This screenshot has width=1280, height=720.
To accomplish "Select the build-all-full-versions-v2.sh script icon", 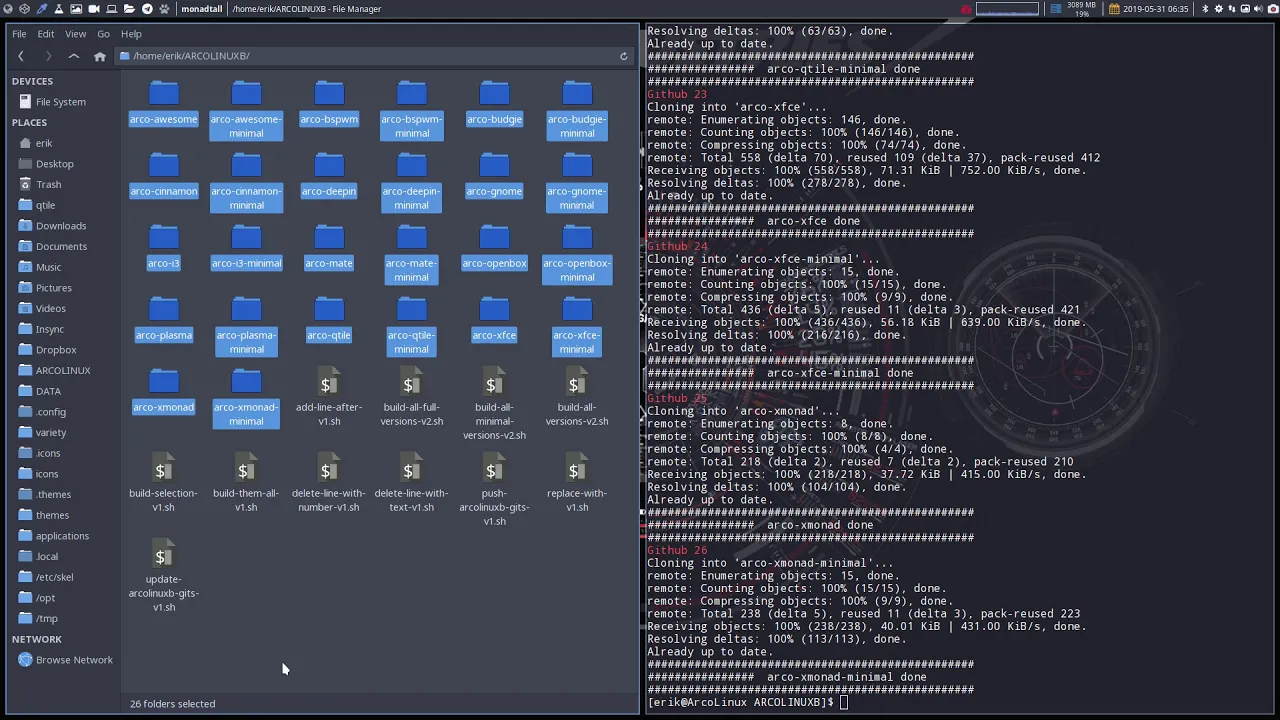I will click(x=411, y=384).
